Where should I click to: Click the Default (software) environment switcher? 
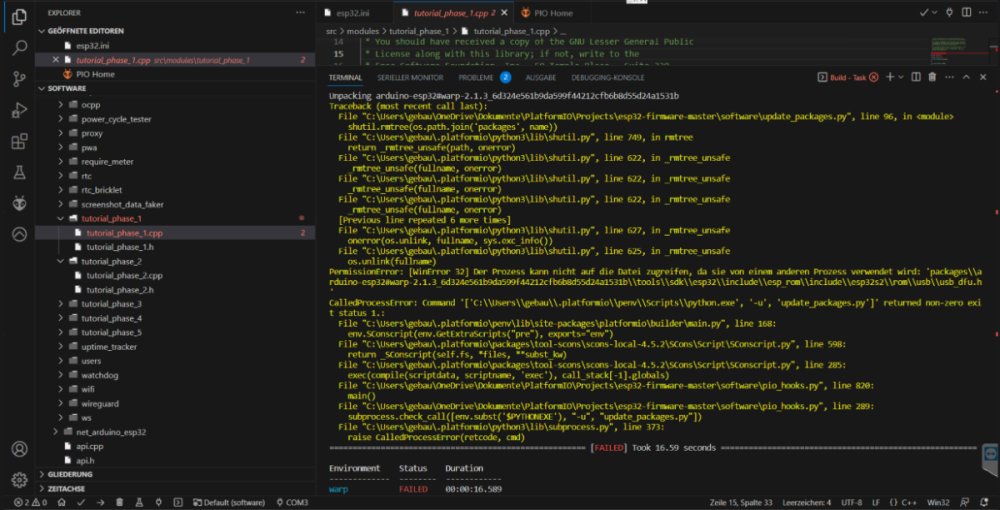pyautogui.click(x=232, y=502)
